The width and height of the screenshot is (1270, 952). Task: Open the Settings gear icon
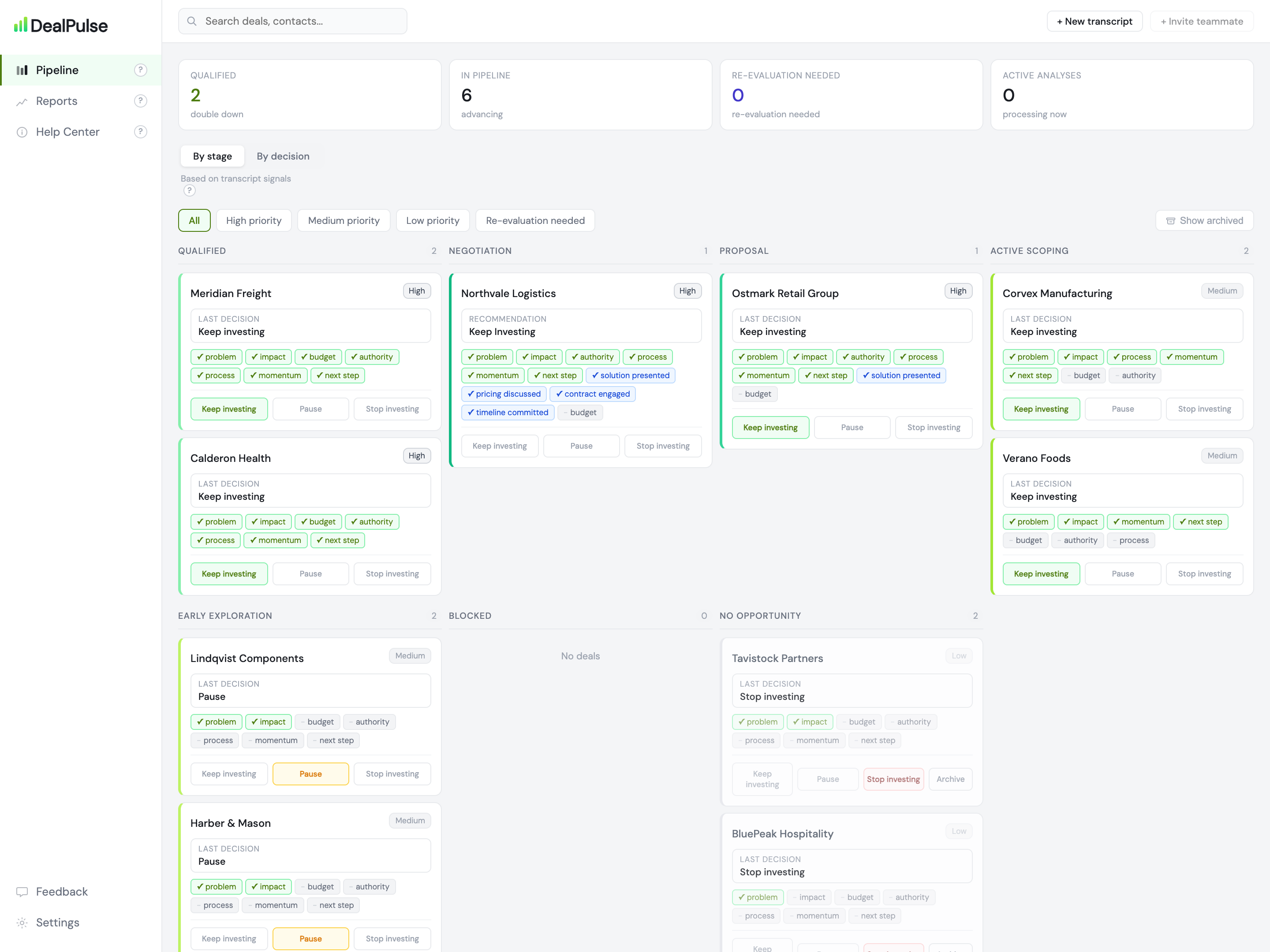coord(22,923)
